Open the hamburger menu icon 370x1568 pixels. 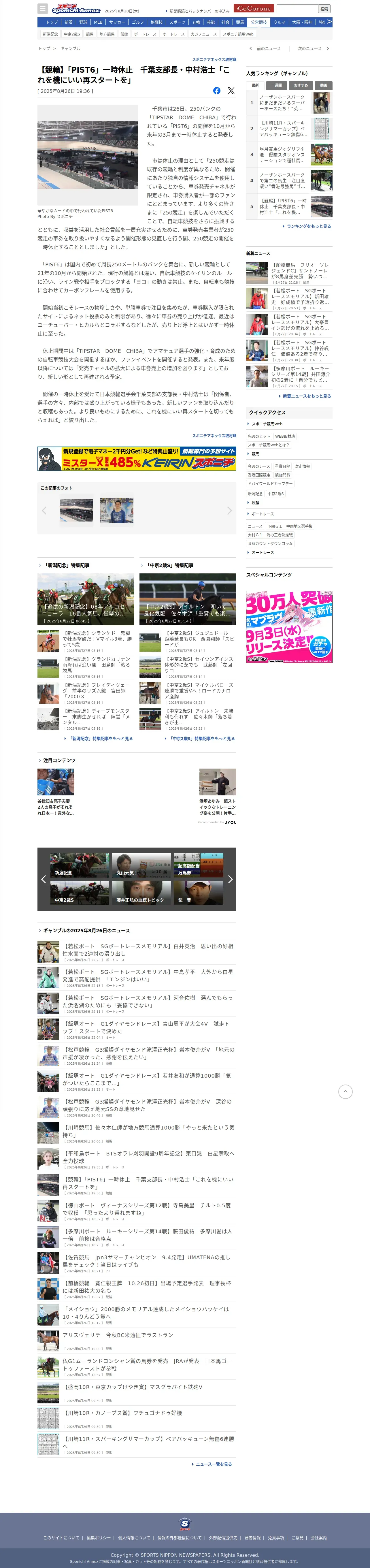pos(42,9)
